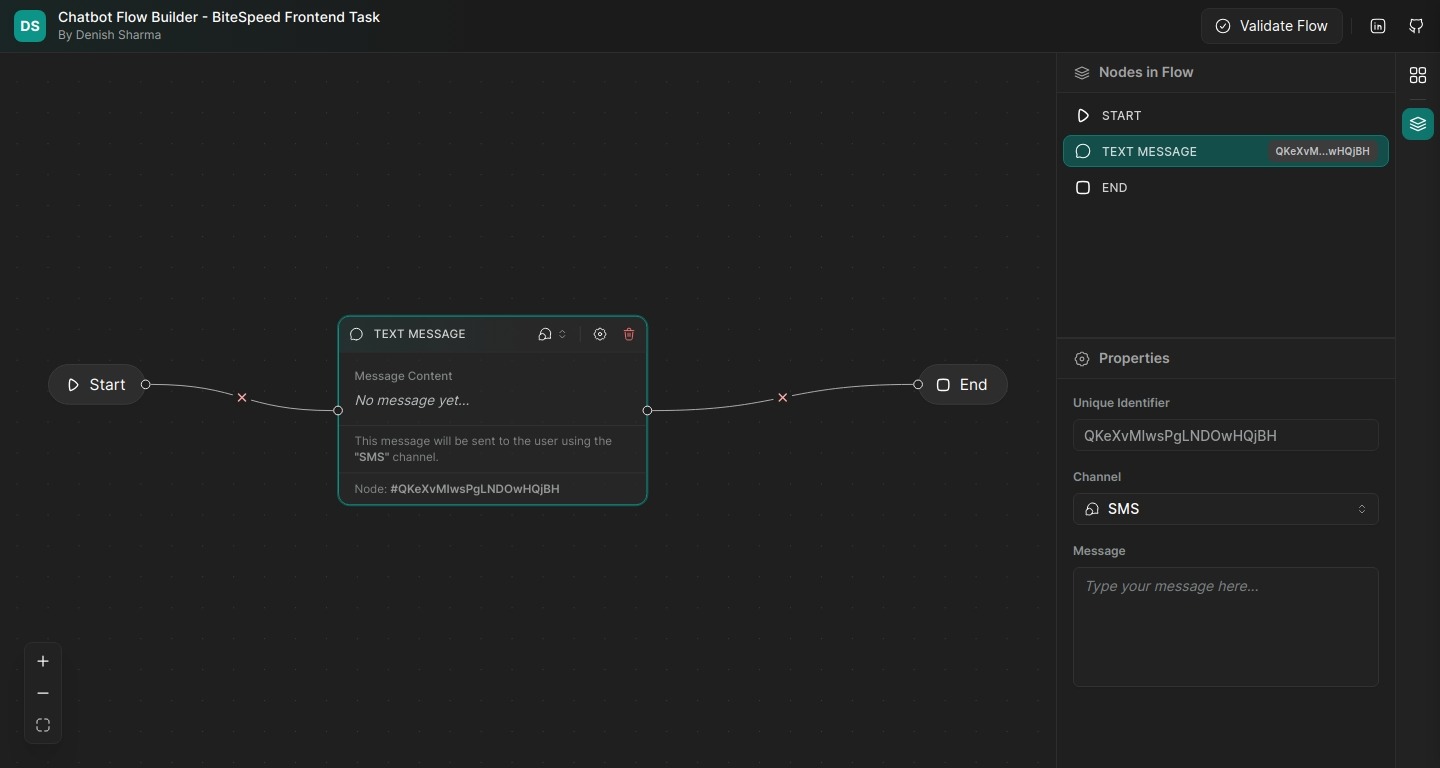
Task: Delete the edge from Start node
Action: coord(242,398)
